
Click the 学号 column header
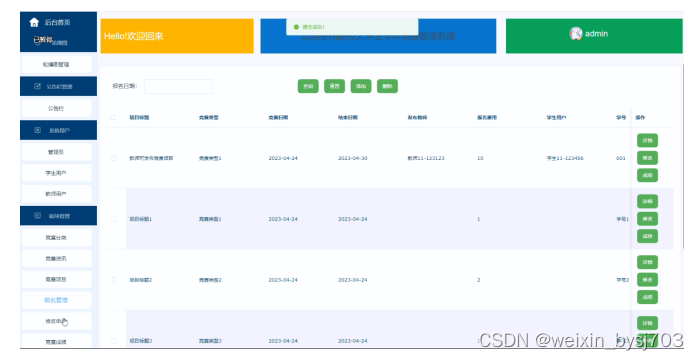pyautogui.click(x=621, y=118)
